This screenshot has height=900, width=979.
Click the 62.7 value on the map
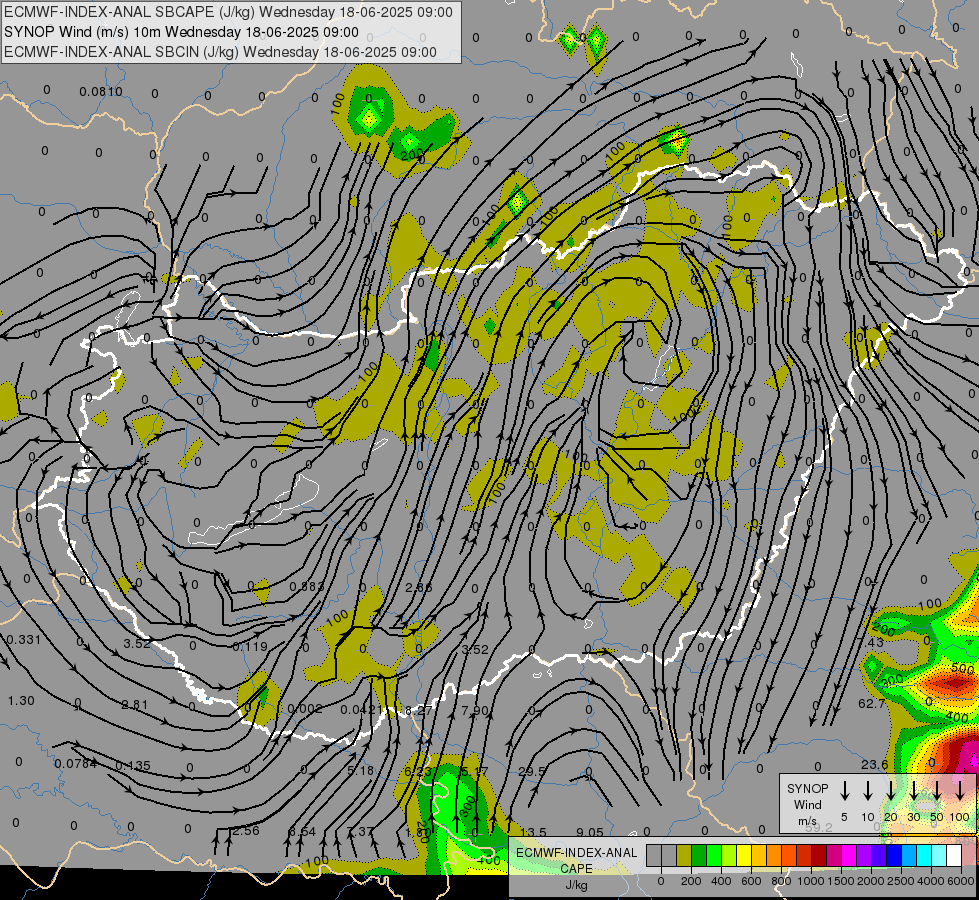click(872, 704)
